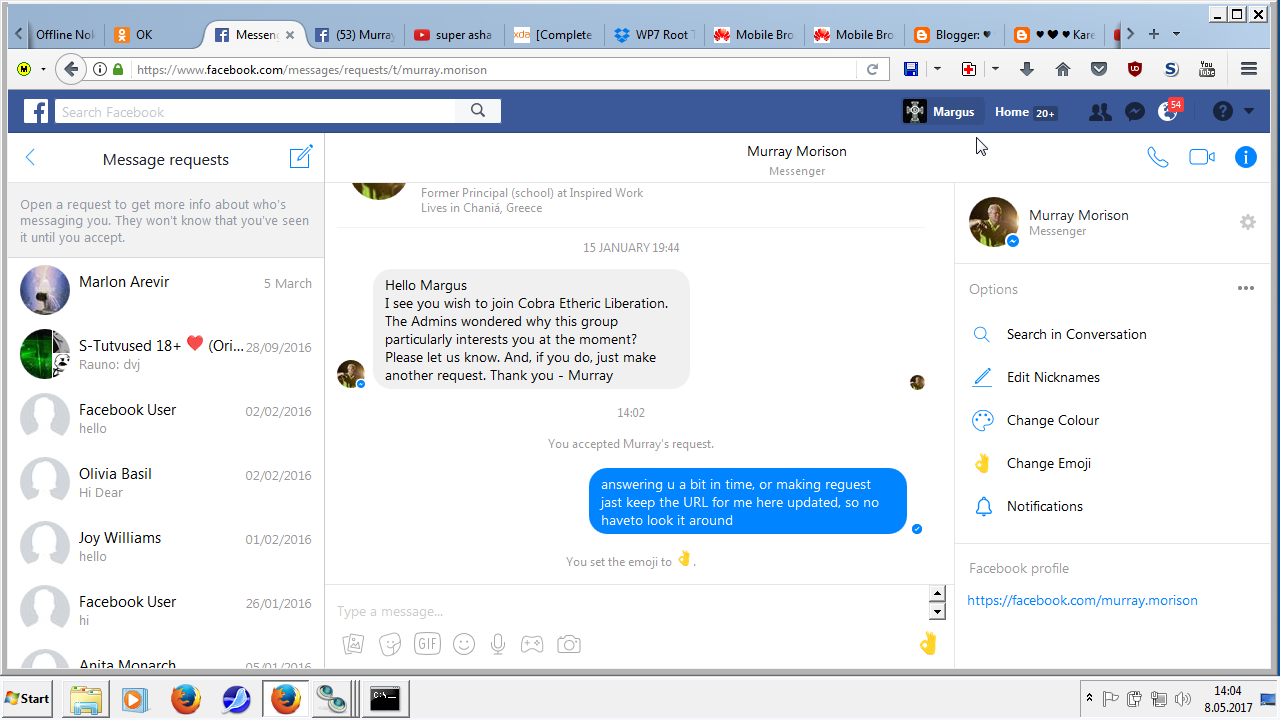Image resolution: width=1280 pixels, height=720 pixels.
Task: Open the Firefox Downloads arrow
Action: click(1026, 69)
